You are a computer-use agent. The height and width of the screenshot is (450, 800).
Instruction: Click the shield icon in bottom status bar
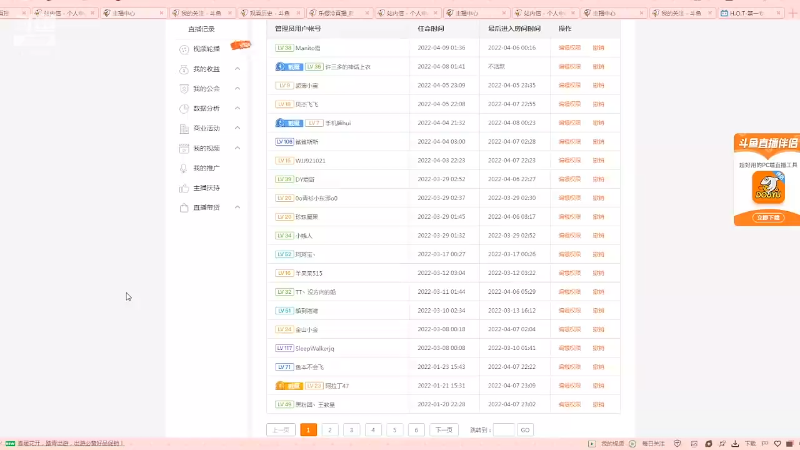point(678,444)
